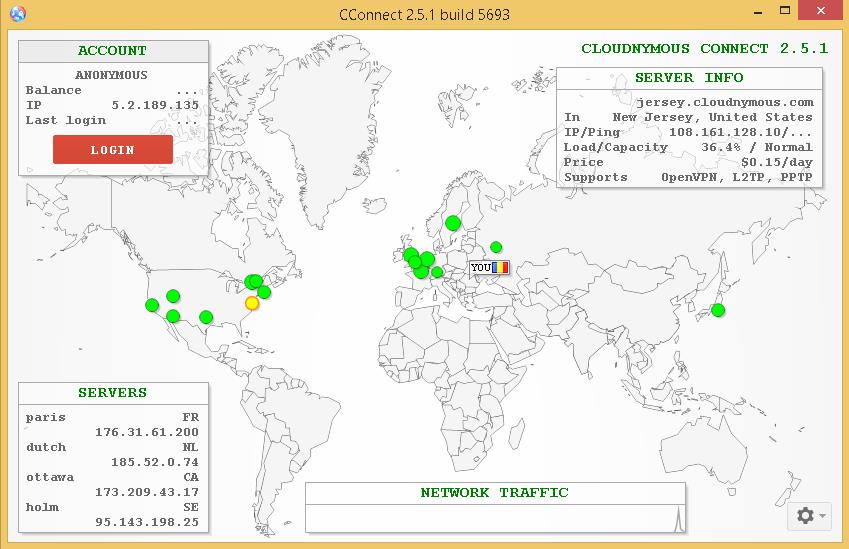Maximize the CConnect window
Screen dimensions: 849x549
pyautogui.click(x=785, y=11)
